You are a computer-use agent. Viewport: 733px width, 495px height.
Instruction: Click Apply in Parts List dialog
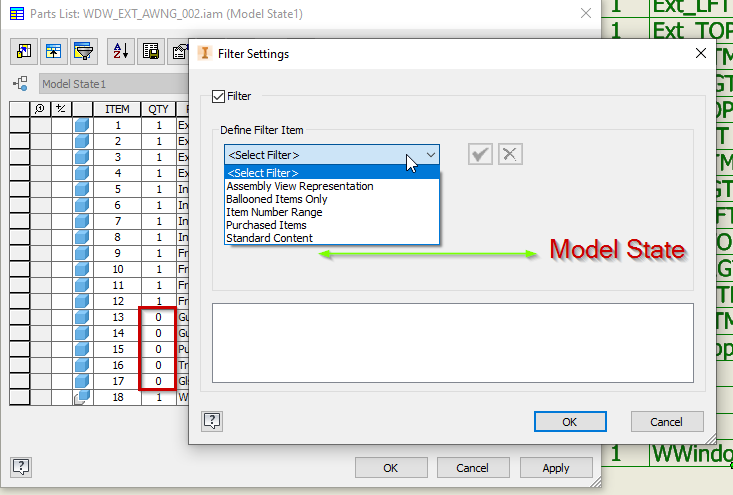coord(556,468)
